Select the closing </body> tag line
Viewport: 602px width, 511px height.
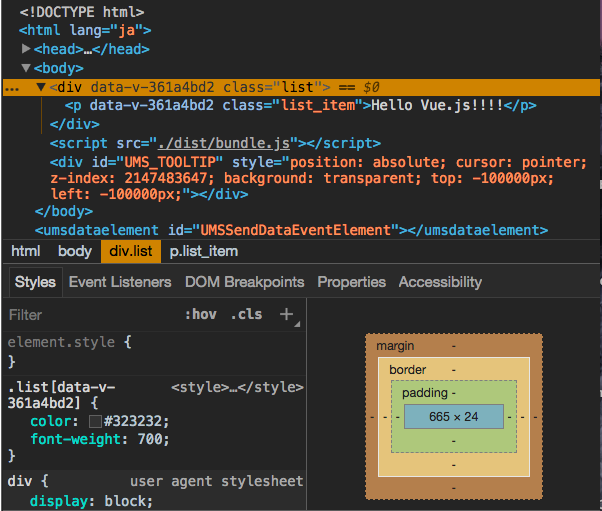64,211
